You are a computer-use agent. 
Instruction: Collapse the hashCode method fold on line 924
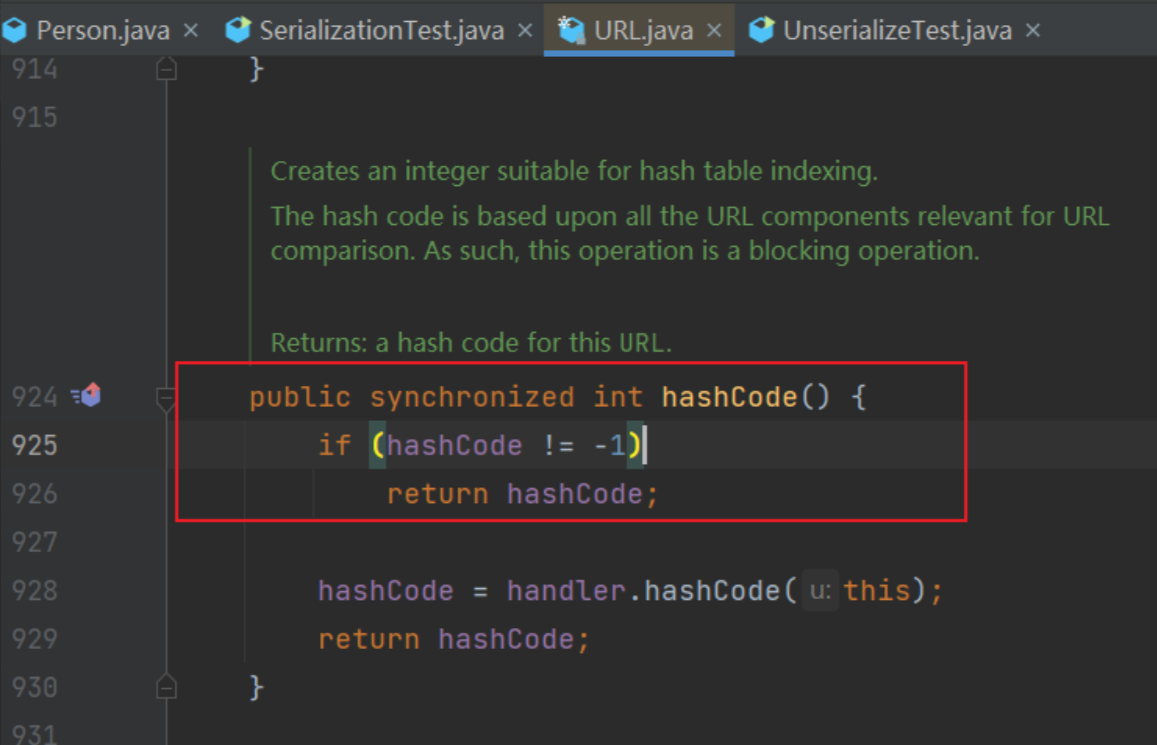pos(166,399)
